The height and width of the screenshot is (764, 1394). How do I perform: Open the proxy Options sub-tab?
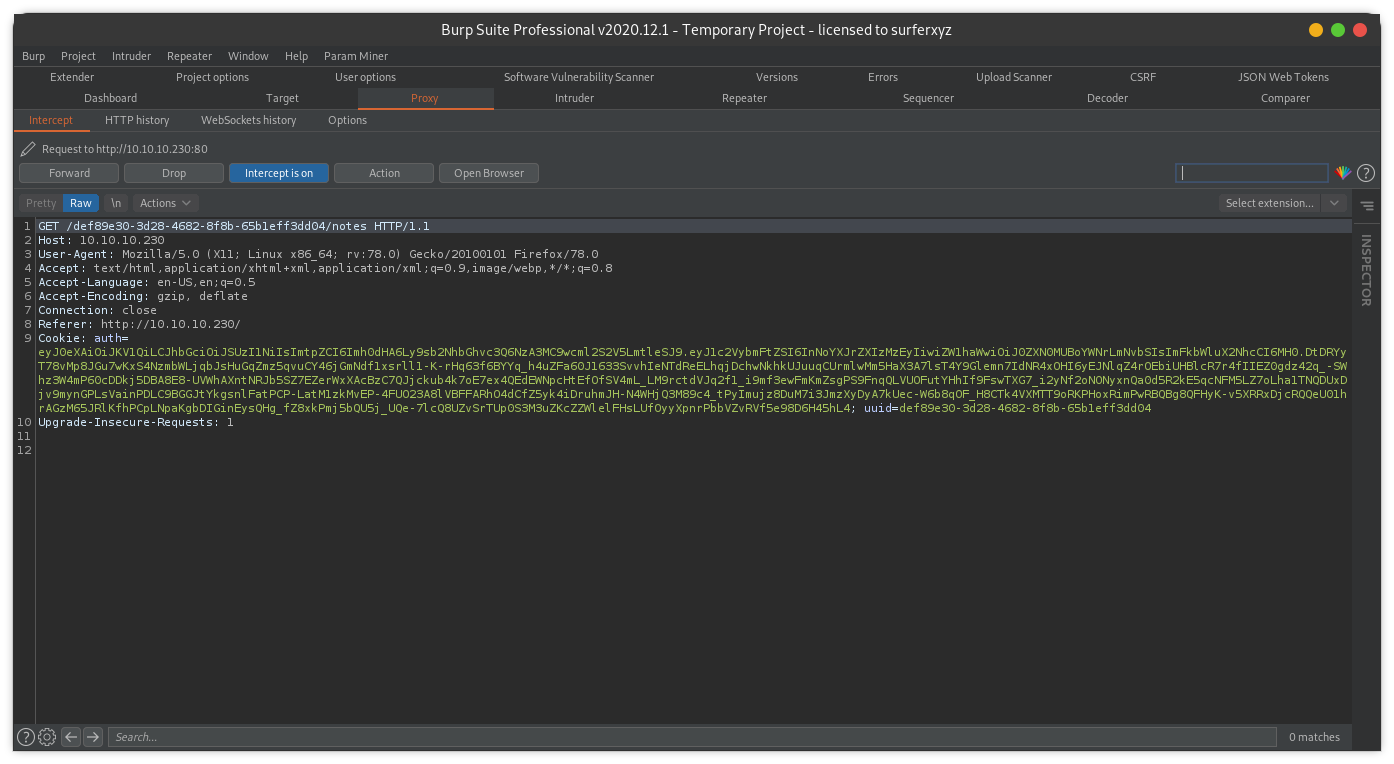(x=347, y=120)
